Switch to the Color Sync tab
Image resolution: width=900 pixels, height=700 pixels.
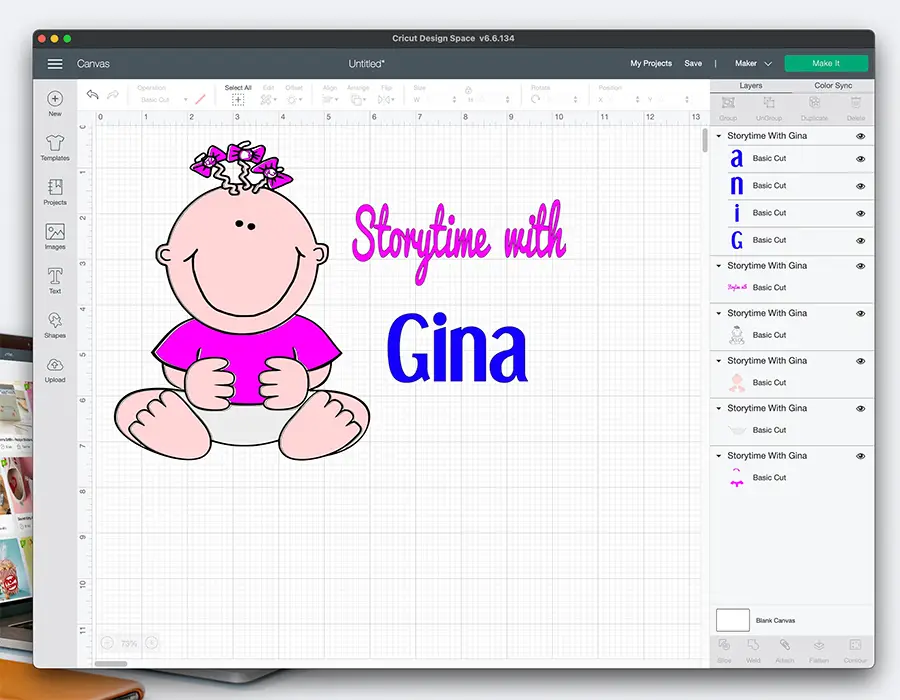833,85
